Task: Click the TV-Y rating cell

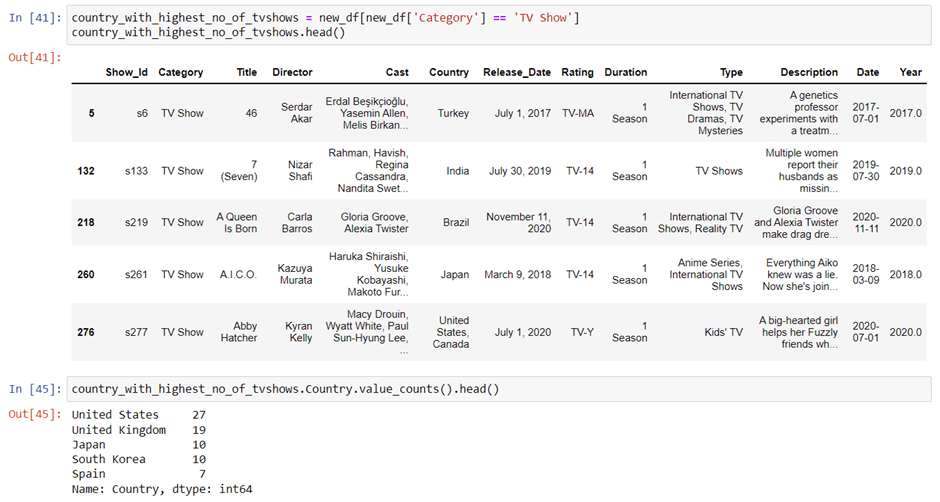Action: [582, 332]
